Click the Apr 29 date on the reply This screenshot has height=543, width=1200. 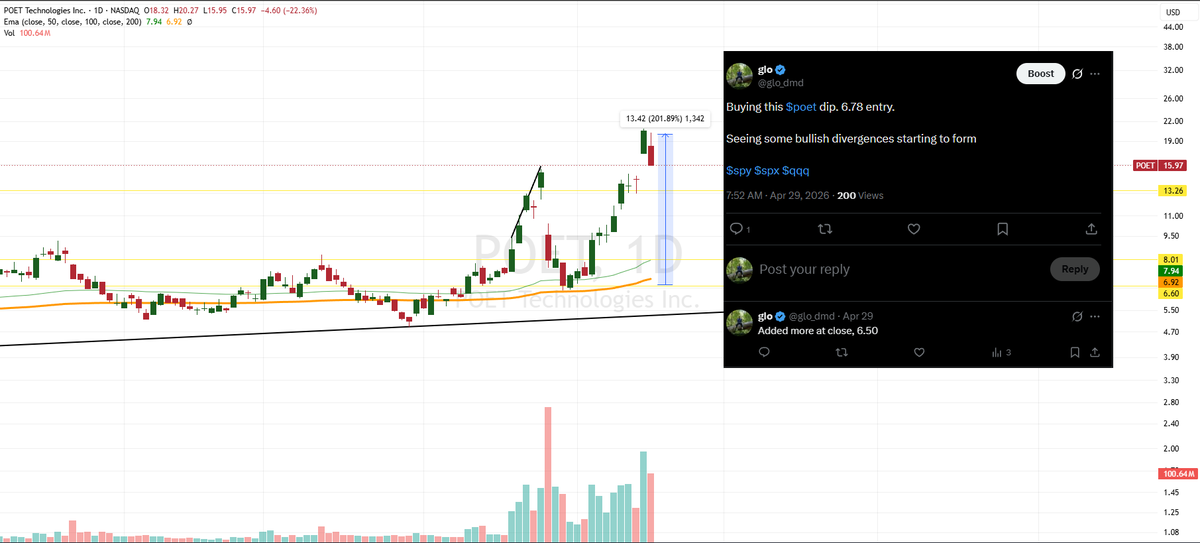(x=860, y=316)
